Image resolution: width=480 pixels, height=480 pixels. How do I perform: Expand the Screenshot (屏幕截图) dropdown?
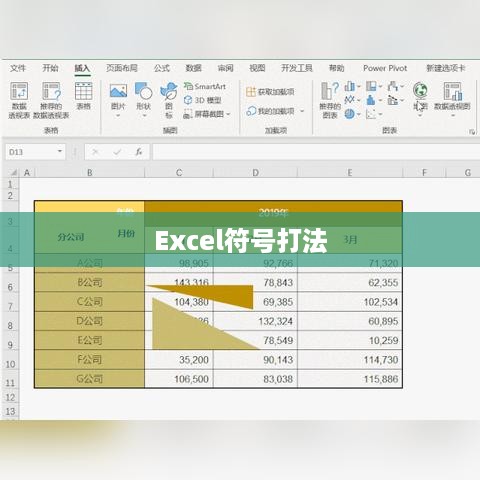228,114
